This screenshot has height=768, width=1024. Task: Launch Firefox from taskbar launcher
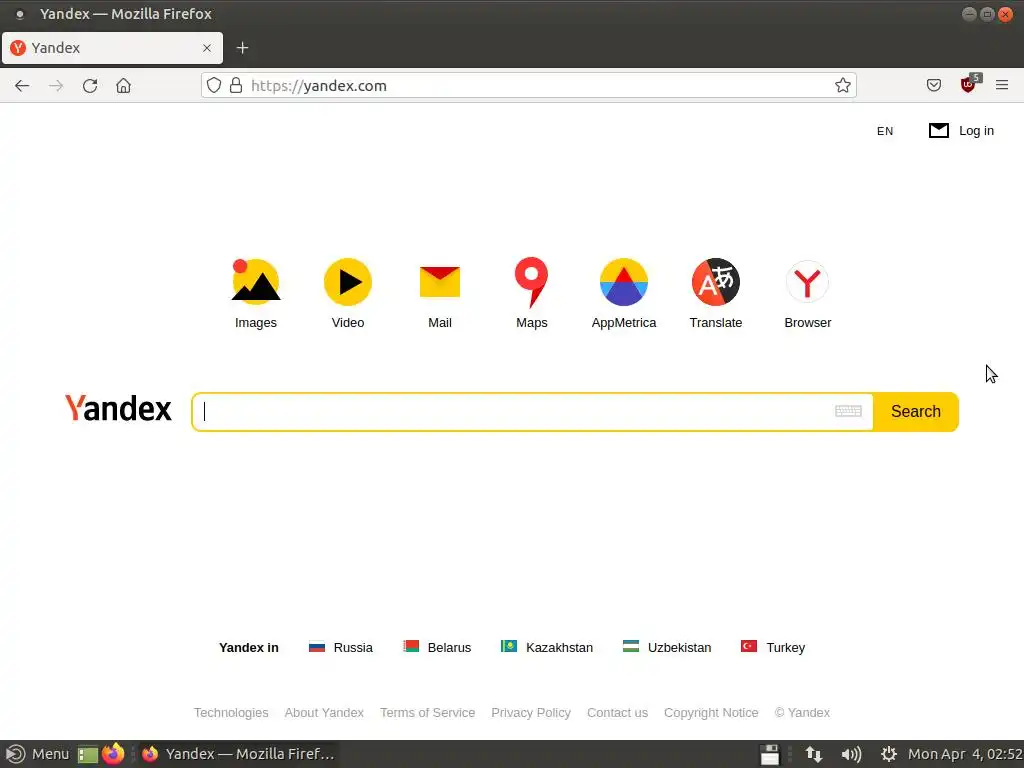(x=113, y=753)
